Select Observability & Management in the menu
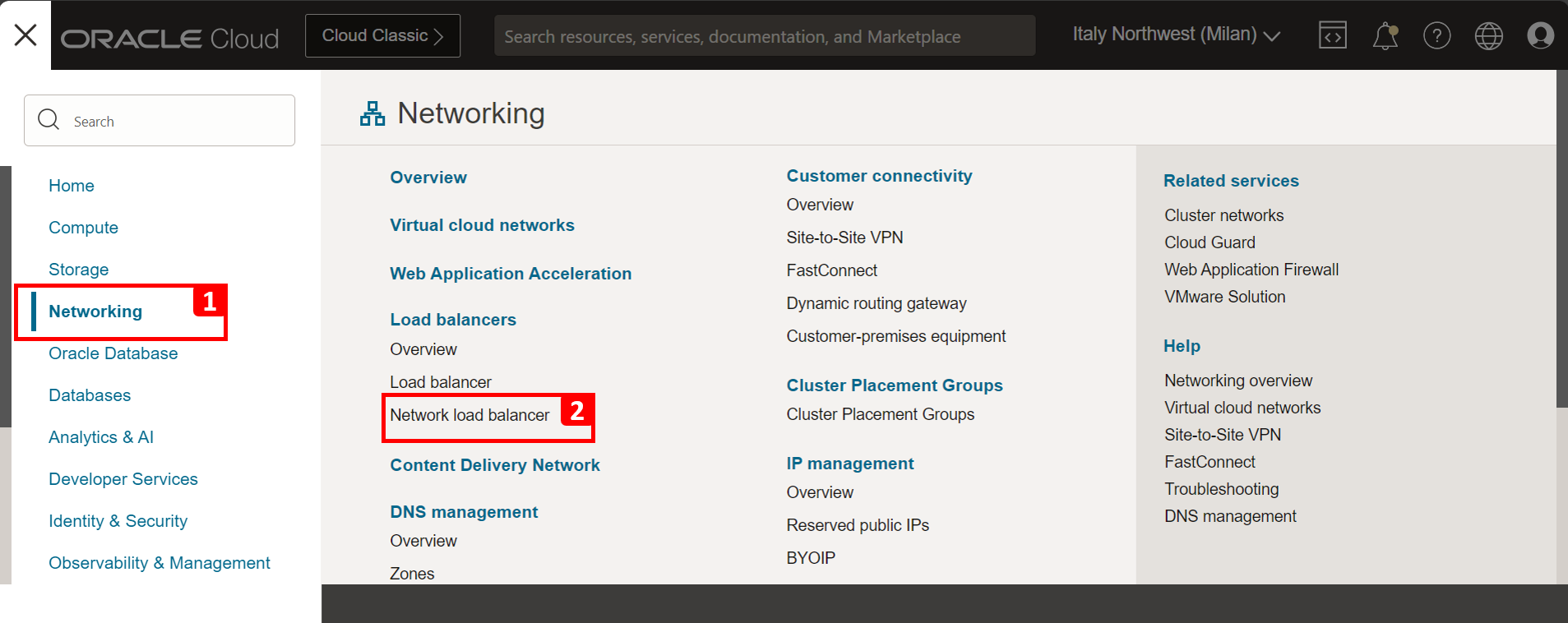This screenshot has width=1568, height=623. pos(160,563)
